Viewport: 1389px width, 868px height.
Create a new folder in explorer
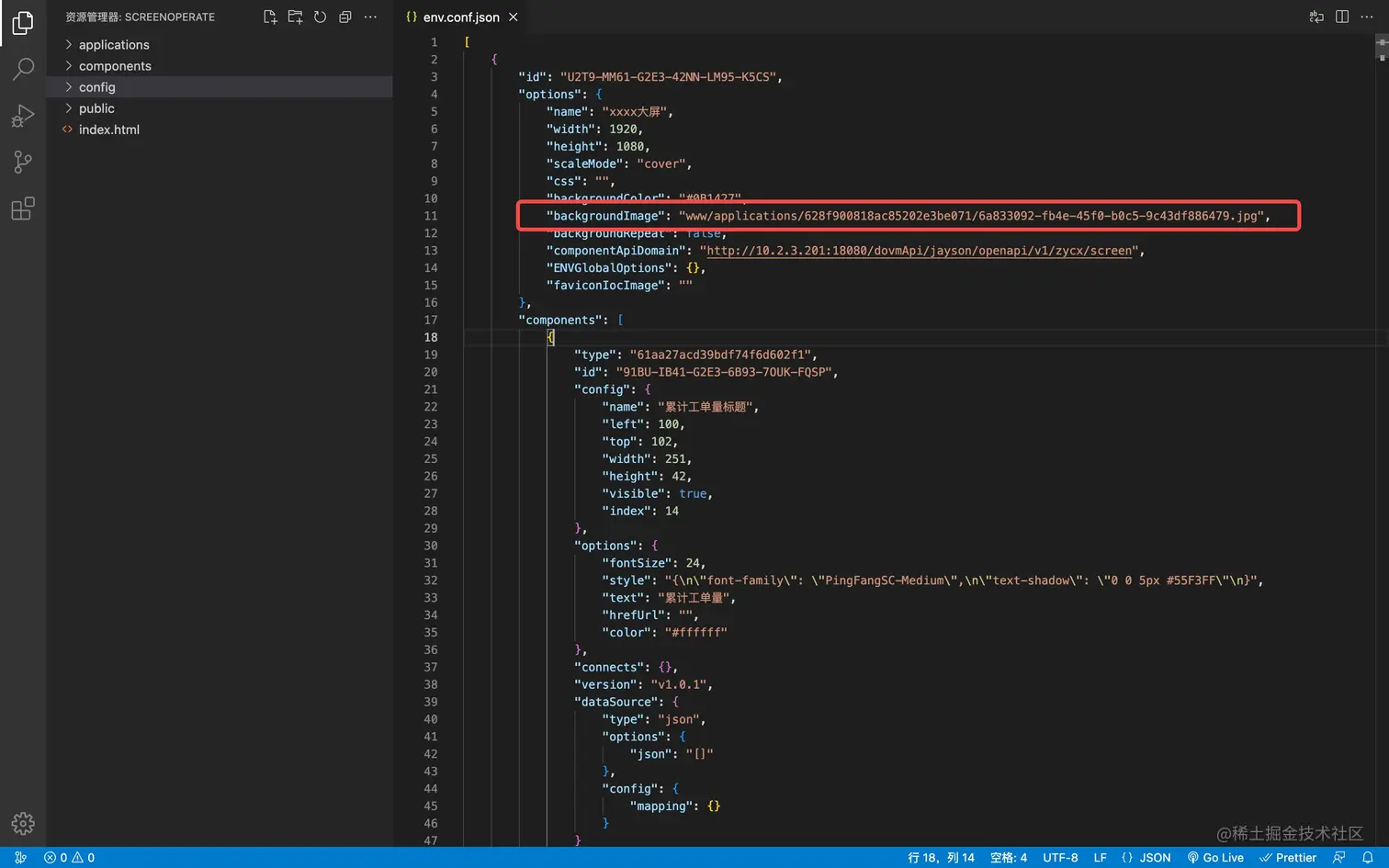pos(295,17)
